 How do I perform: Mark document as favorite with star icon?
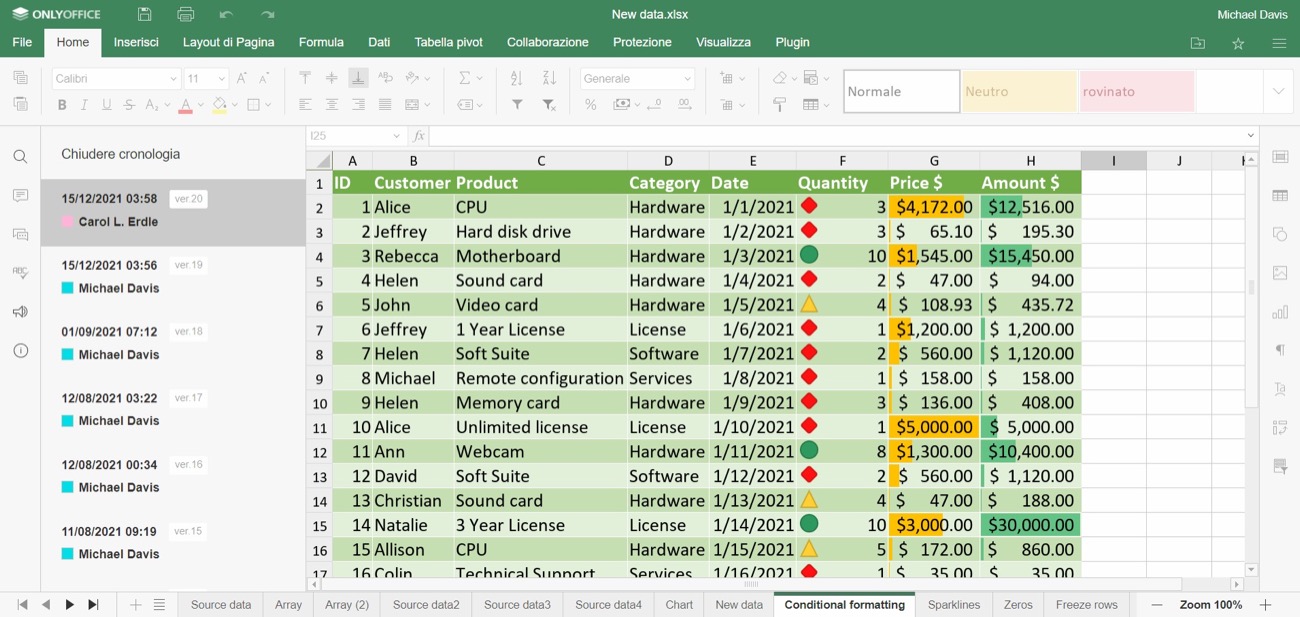point(1238,43)
